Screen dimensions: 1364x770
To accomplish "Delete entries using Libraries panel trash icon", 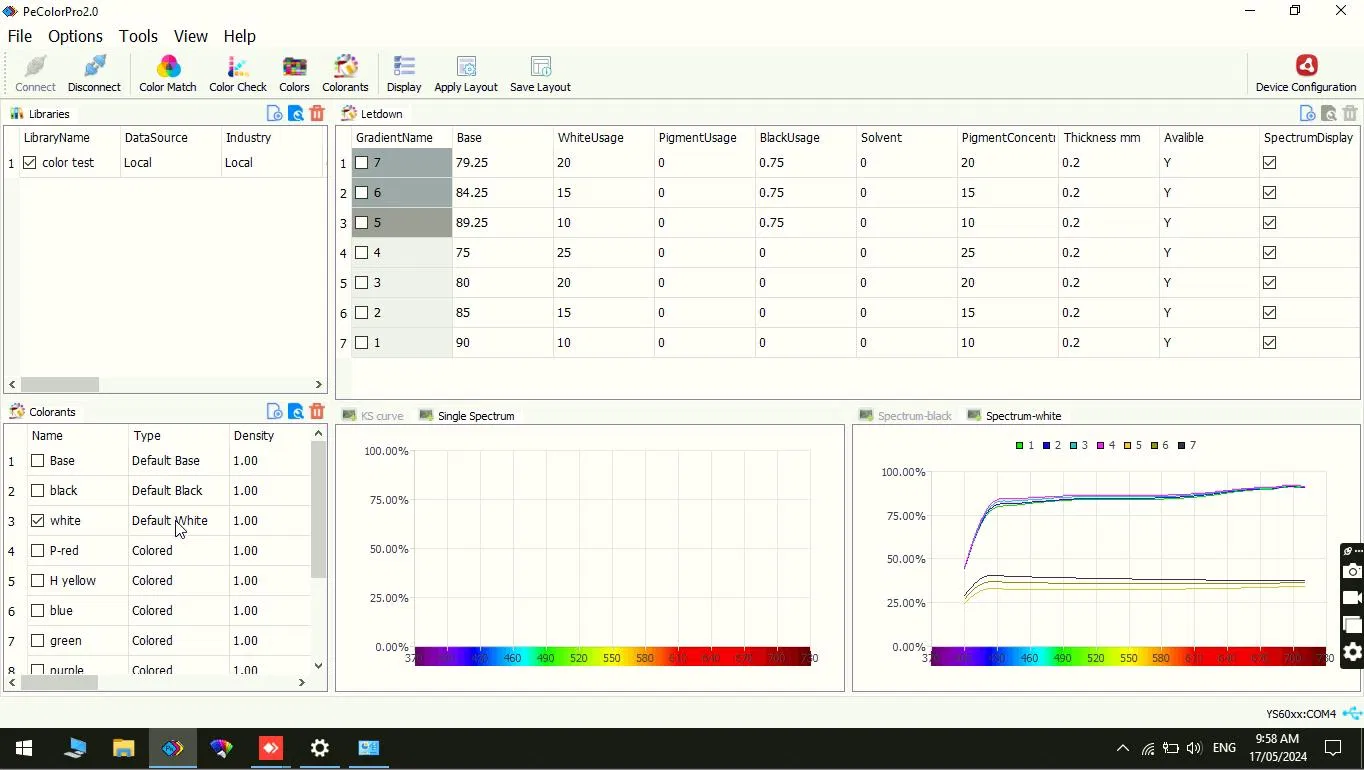I will point(317,113).
